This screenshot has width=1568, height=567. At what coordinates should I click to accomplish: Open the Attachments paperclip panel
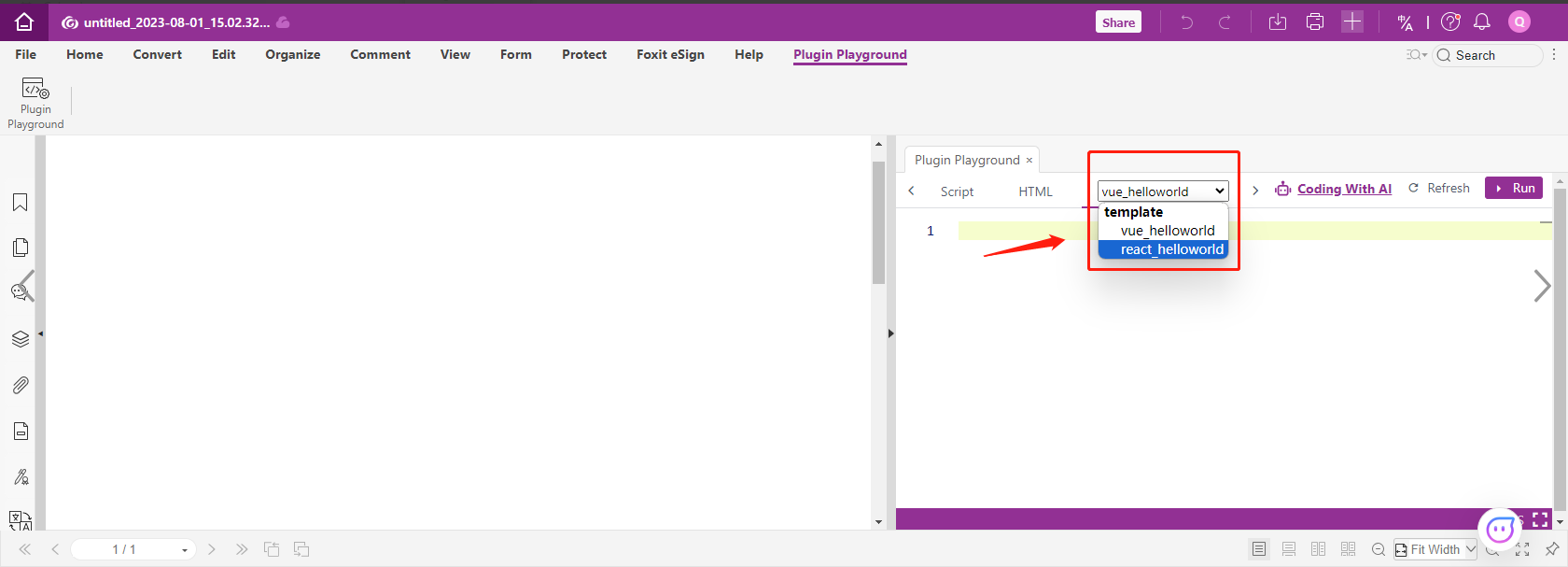coord(20,385)
